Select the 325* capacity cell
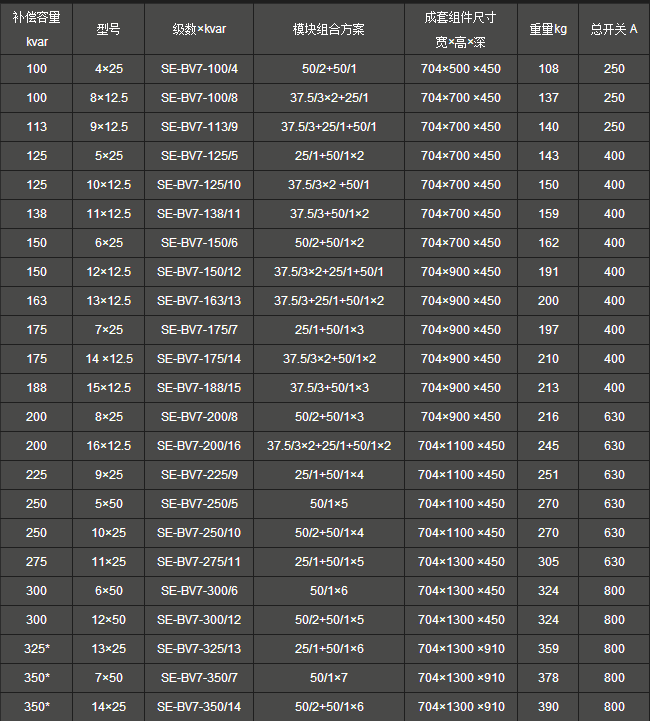Image resolution: width=650 pixels, height=721 pixels. [36, 648]
